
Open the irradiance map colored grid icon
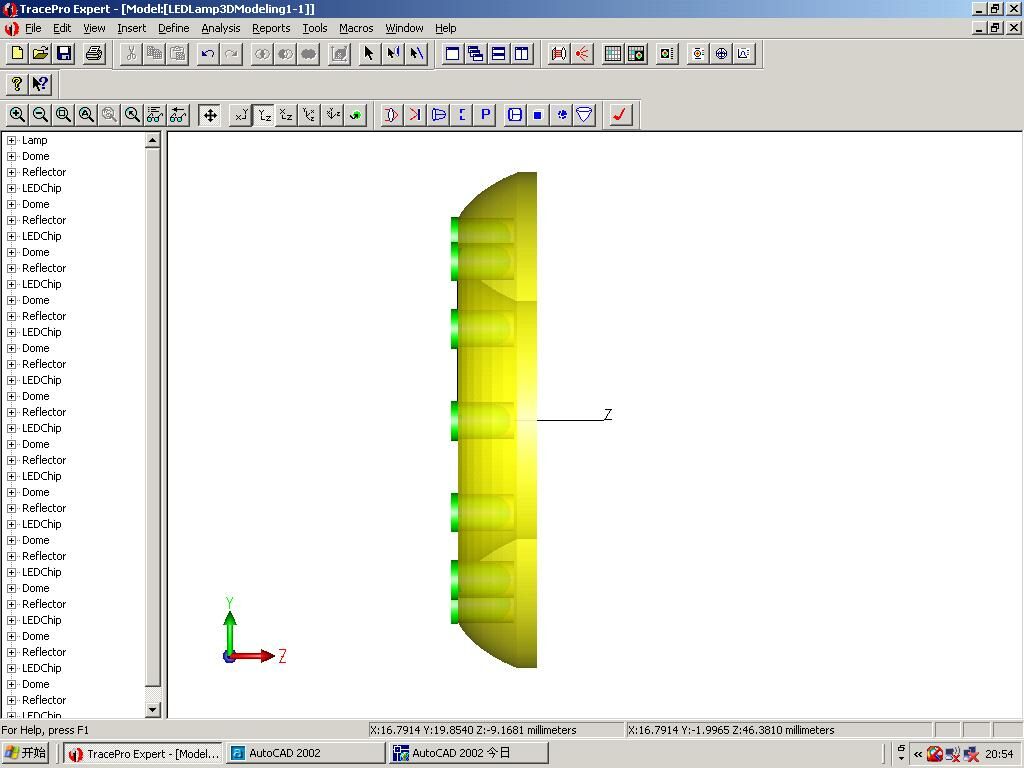point(635,54)
